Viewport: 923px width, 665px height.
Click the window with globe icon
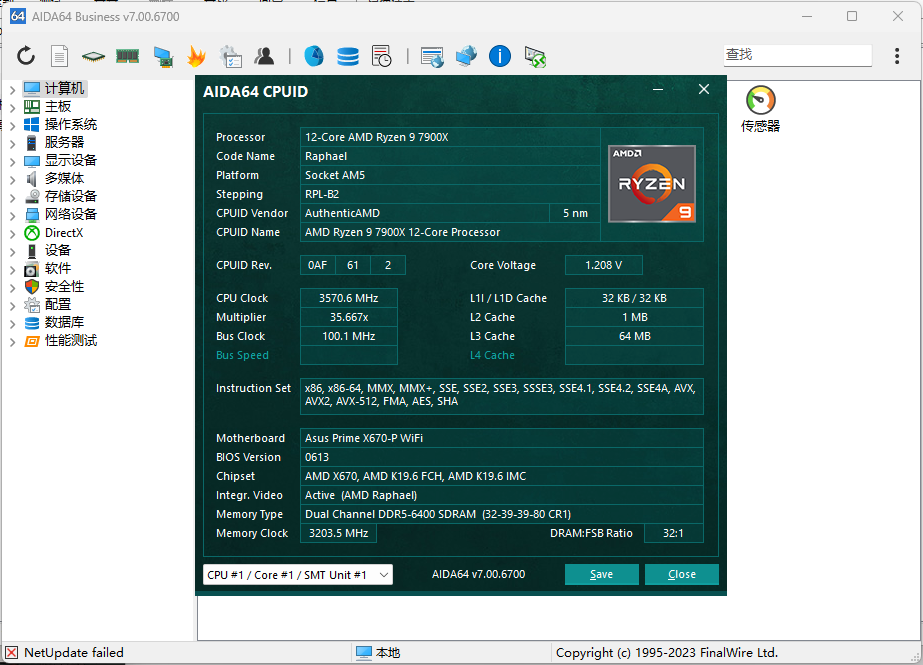coord(432,57)
